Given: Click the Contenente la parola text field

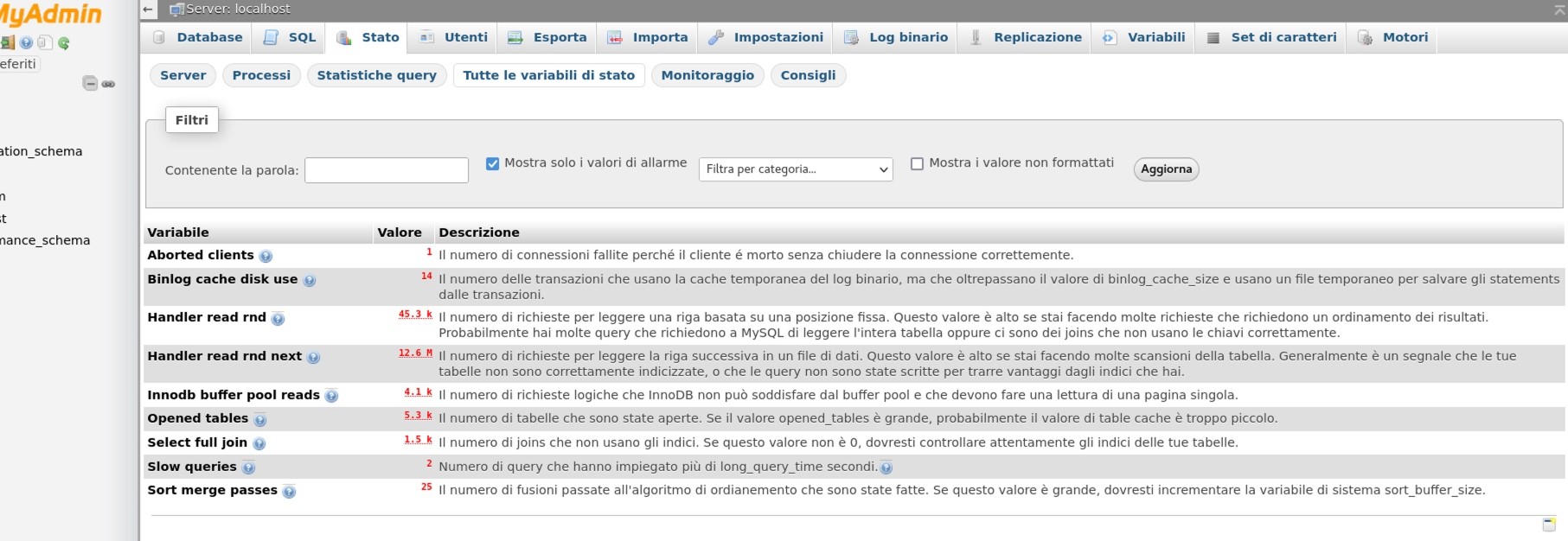Looking at the screenshot, I should (387, 170).
